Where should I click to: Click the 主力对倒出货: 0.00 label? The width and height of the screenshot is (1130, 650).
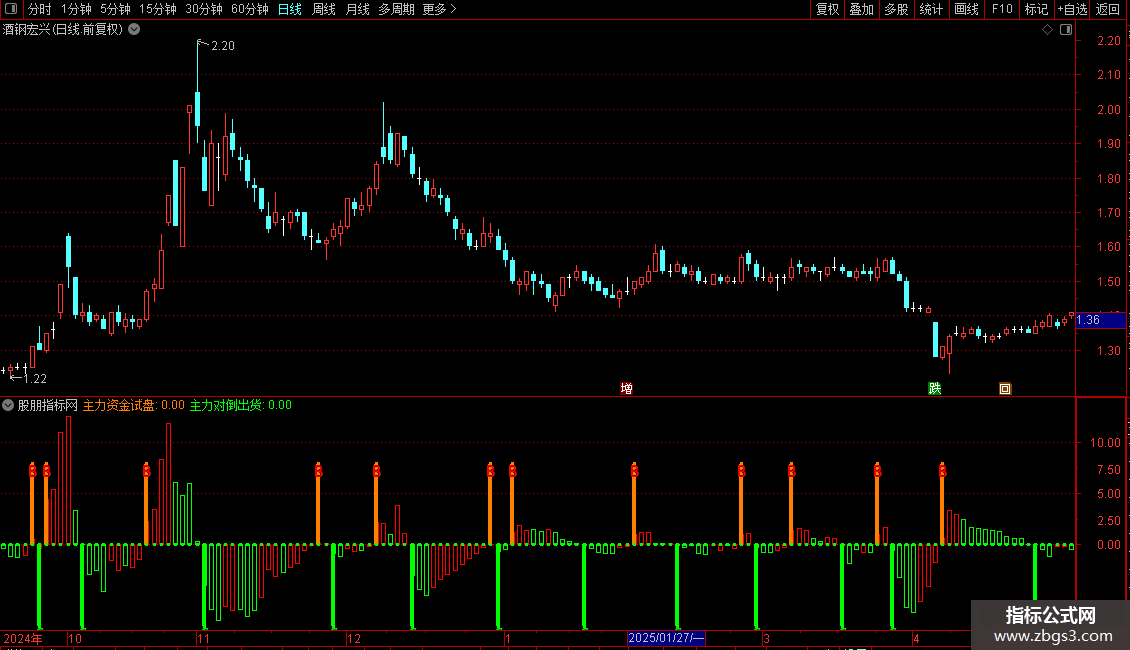tap(241, 405)
